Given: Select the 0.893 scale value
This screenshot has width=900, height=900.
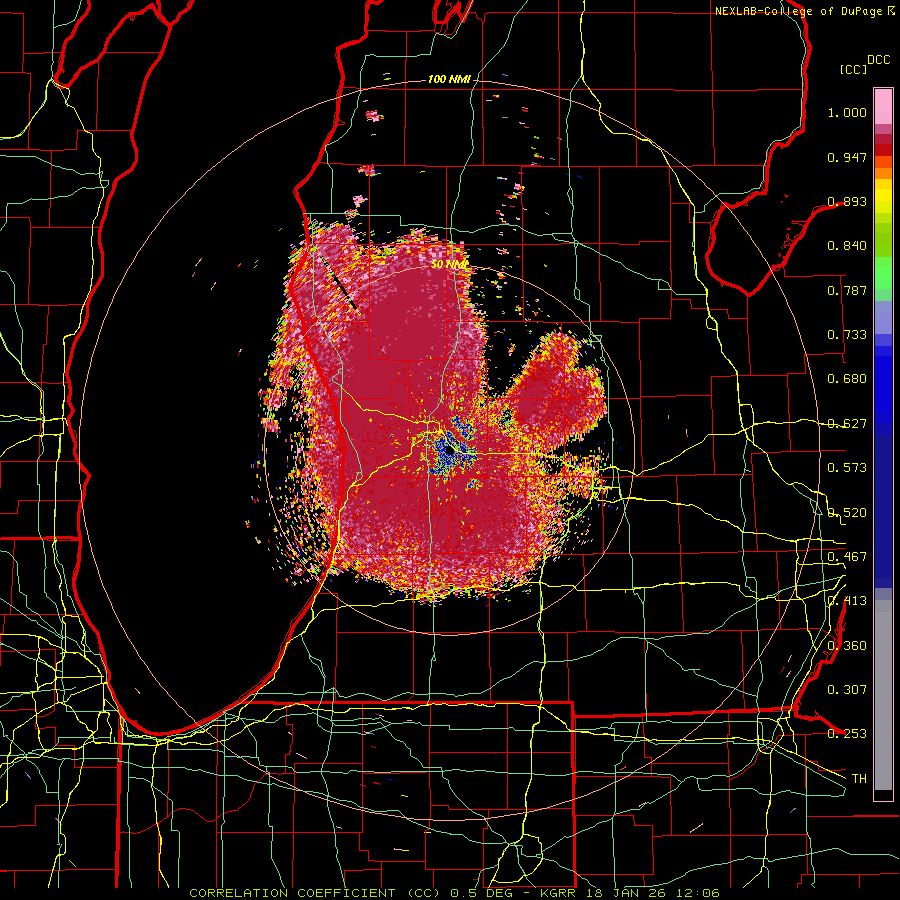Looking at the screenshot, I should (x=847, y=201).
